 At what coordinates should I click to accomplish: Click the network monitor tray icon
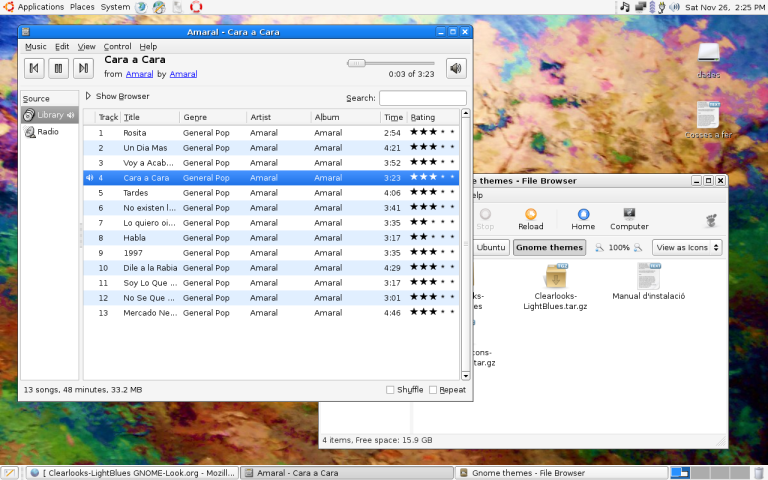click(x=640, y=7)
